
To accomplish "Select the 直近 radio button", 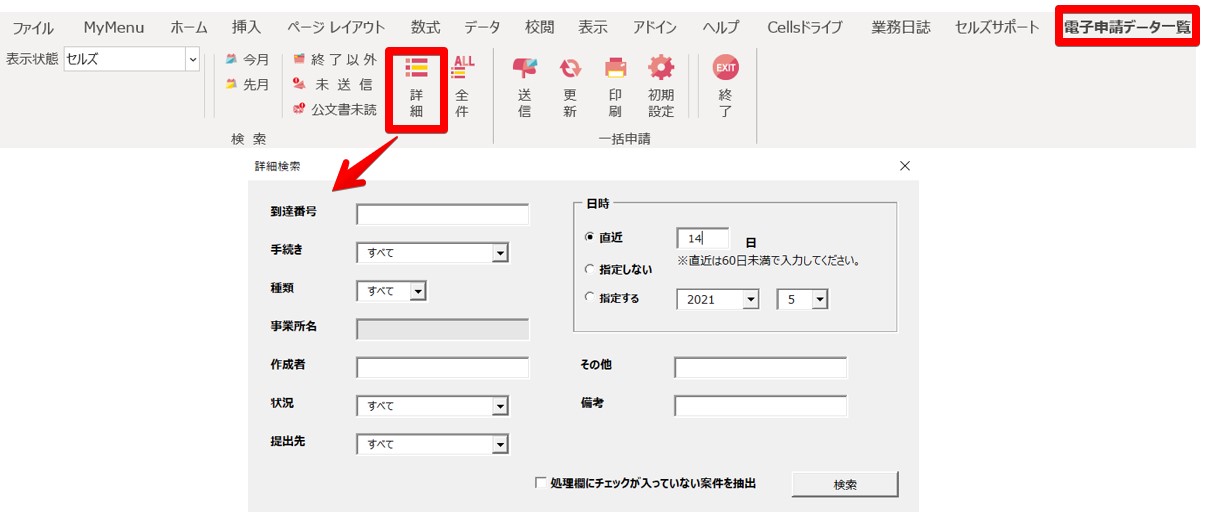I will 589,238.
